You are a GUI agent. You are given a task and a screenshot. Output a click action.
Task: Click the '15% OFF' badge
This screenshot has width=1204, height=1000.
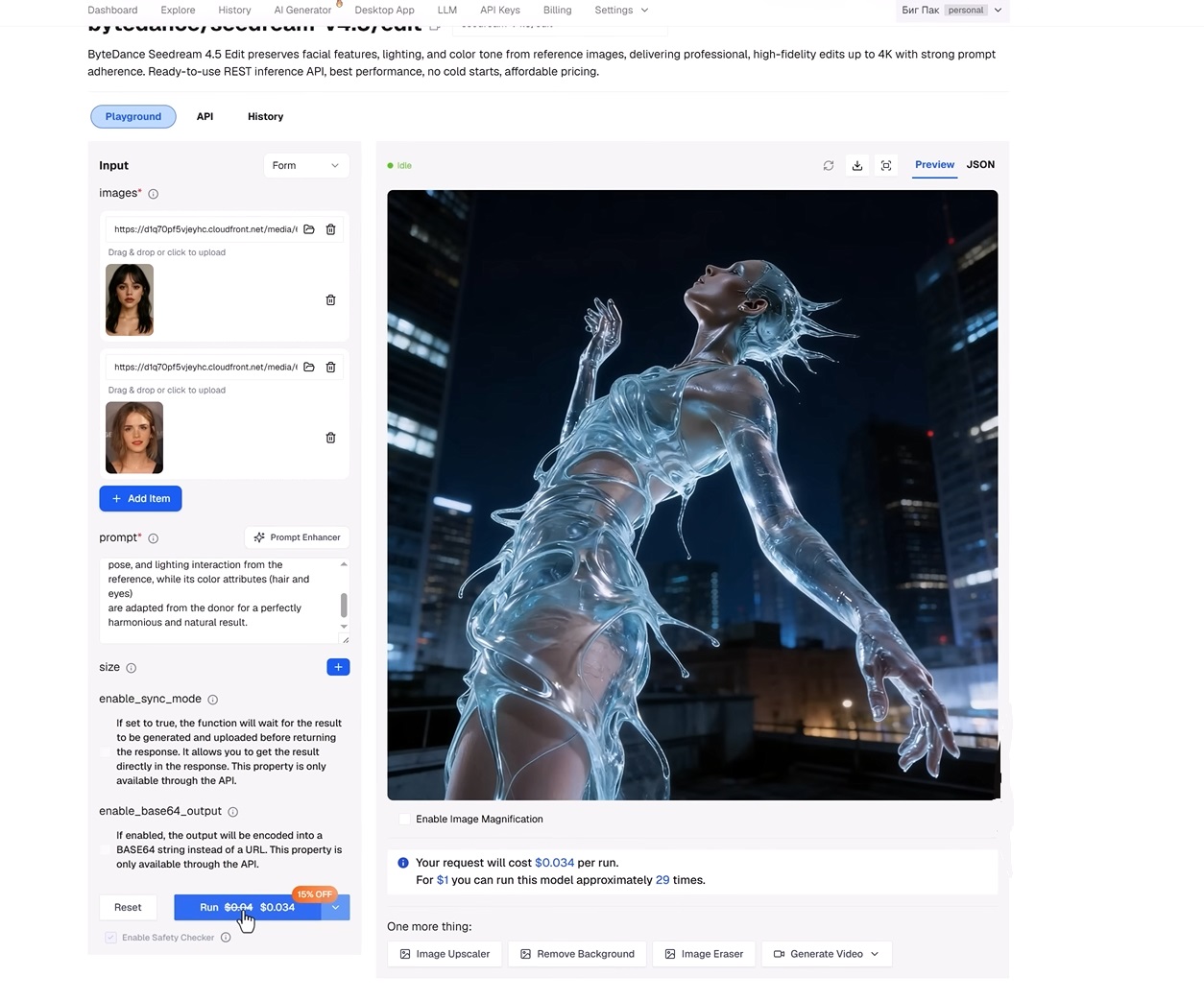[314, 894]
